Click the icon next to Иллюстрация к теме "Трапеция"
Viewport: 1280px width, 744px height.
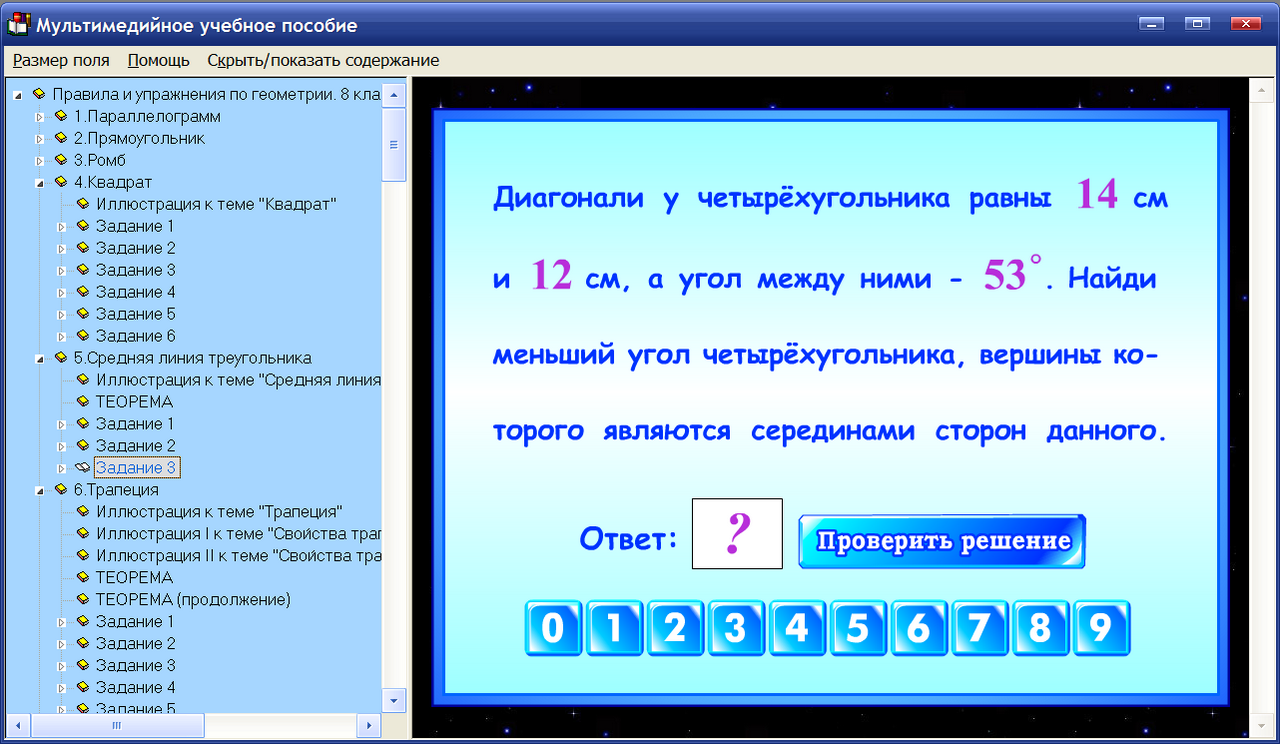pyautogui.click(x=81, y=511)
